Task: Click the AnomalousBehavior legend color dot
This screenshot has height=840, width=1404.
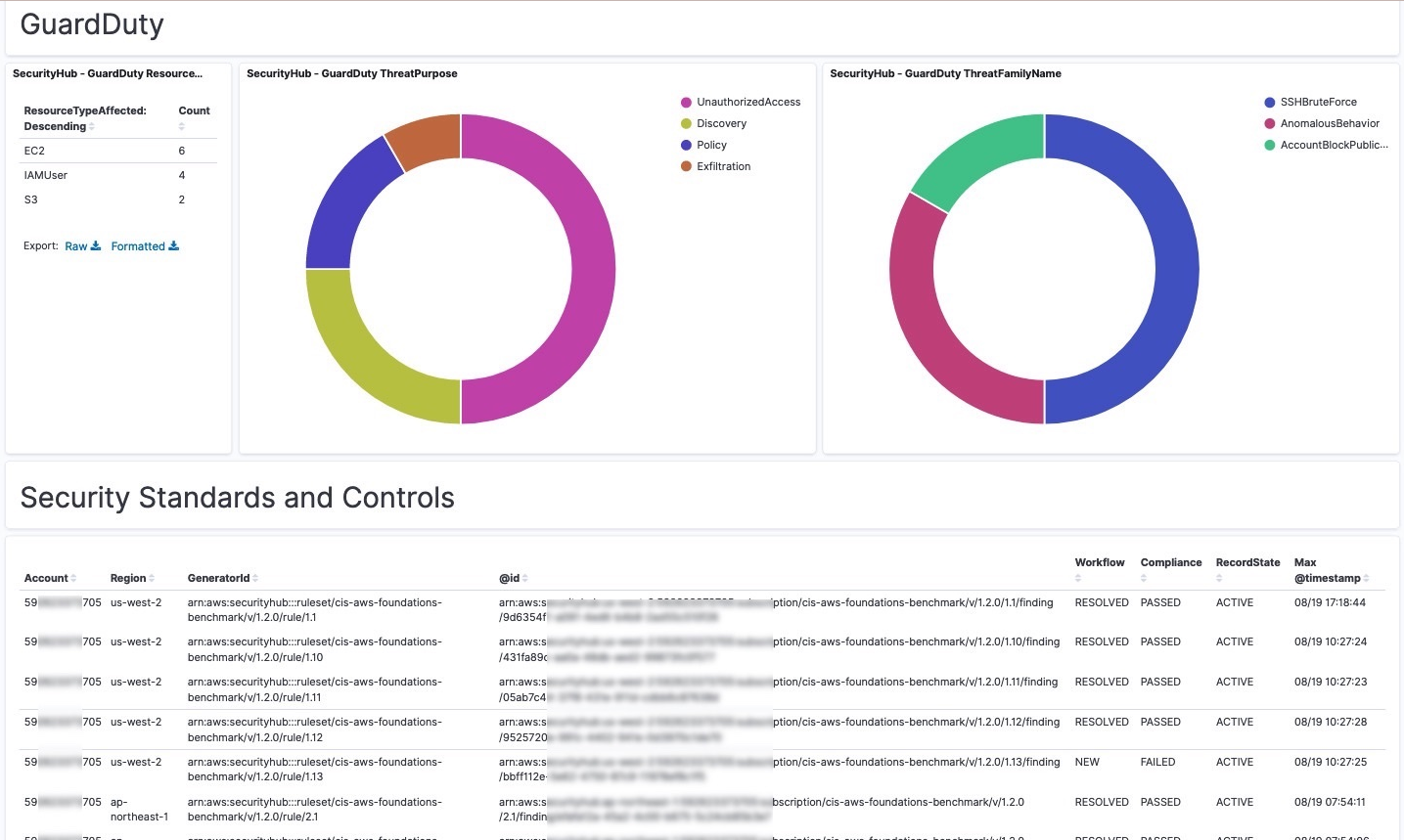Action: tap(1270, 123)
